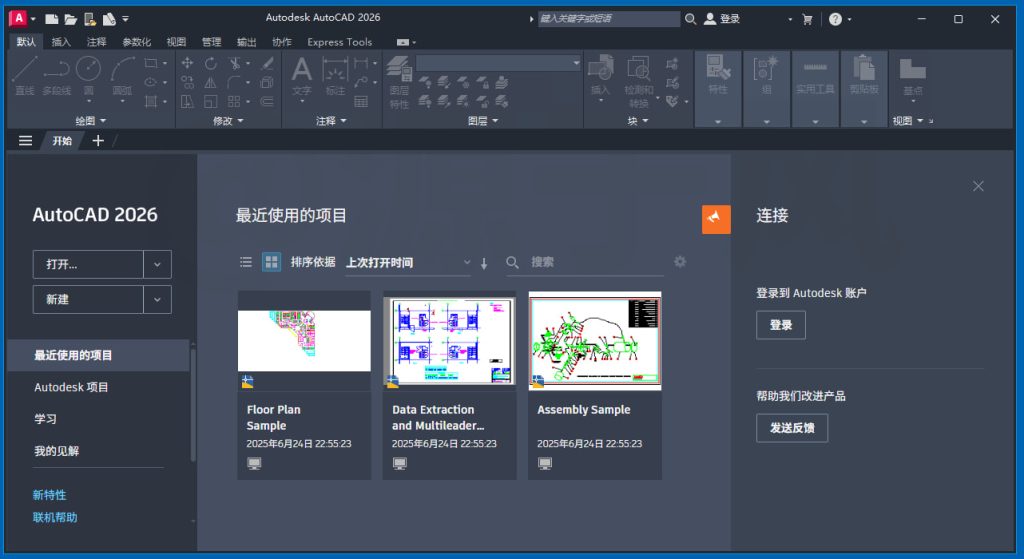This screenshot has height=559, width=1024.
Task: Select the Rotate tool in Modify panel
Action: pyautogui.click(x=210, y=63)
